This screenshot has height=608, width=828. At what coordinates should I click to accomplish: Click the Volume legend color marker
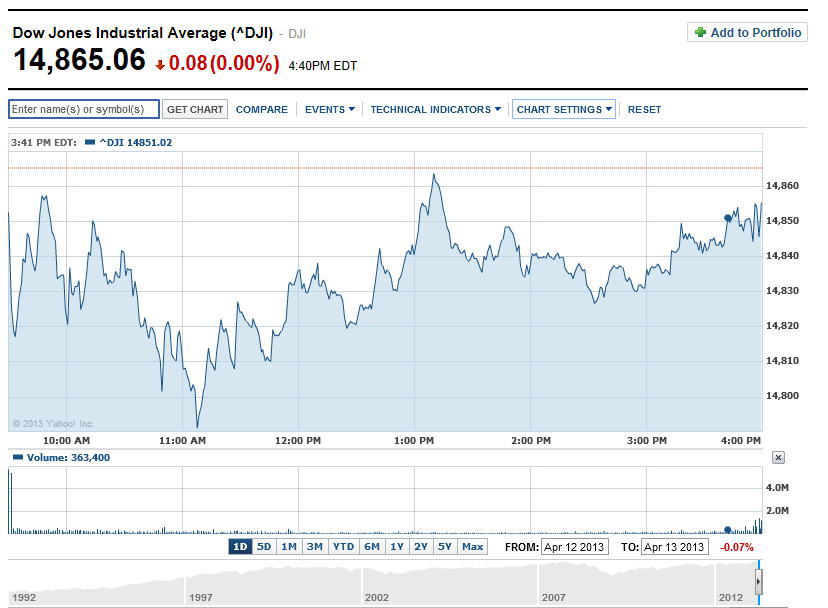coord(18,457)
